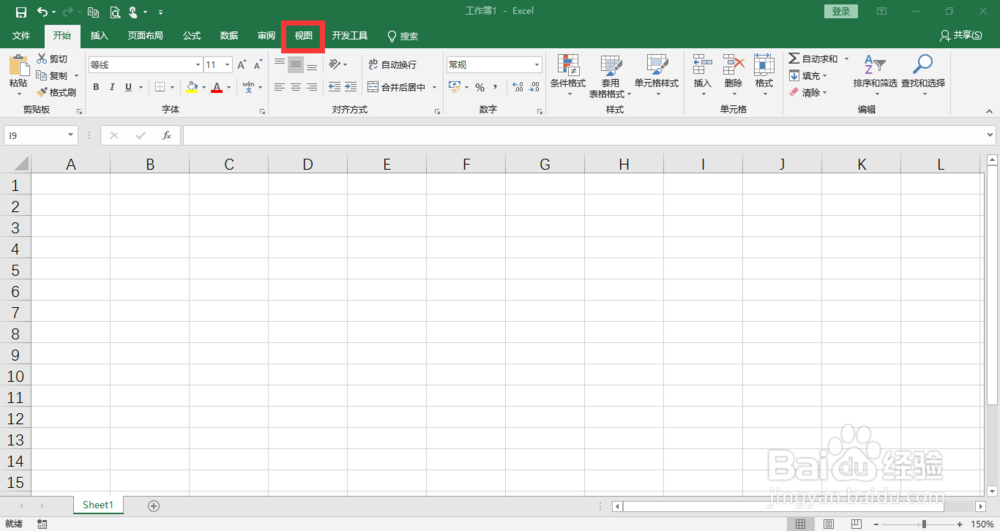Click the Save icon in quick access toolbar
Screen dimensions: 1000x531
point(20,12)
